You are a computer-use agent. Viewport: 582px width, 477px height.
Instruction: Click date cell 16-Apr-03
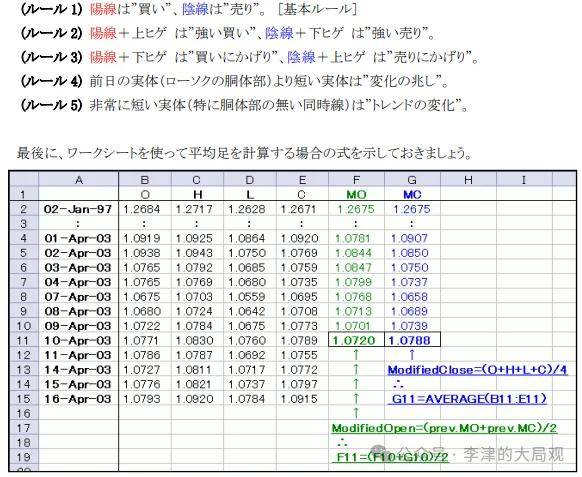click(78, 399)
